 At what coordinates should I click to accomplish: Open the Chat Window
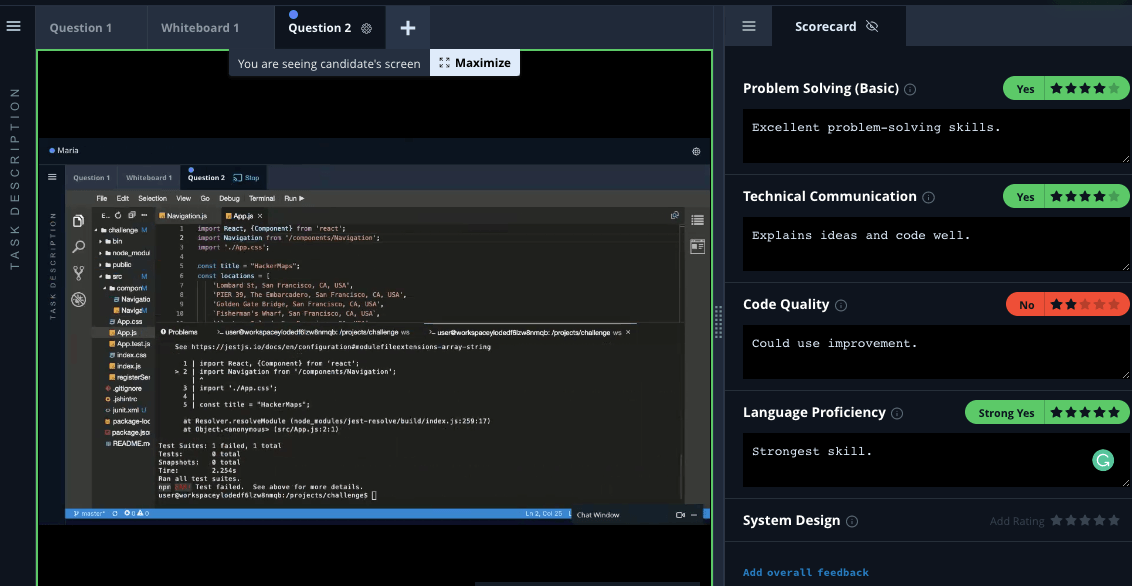pyautogui.click(x=598, y=515)
